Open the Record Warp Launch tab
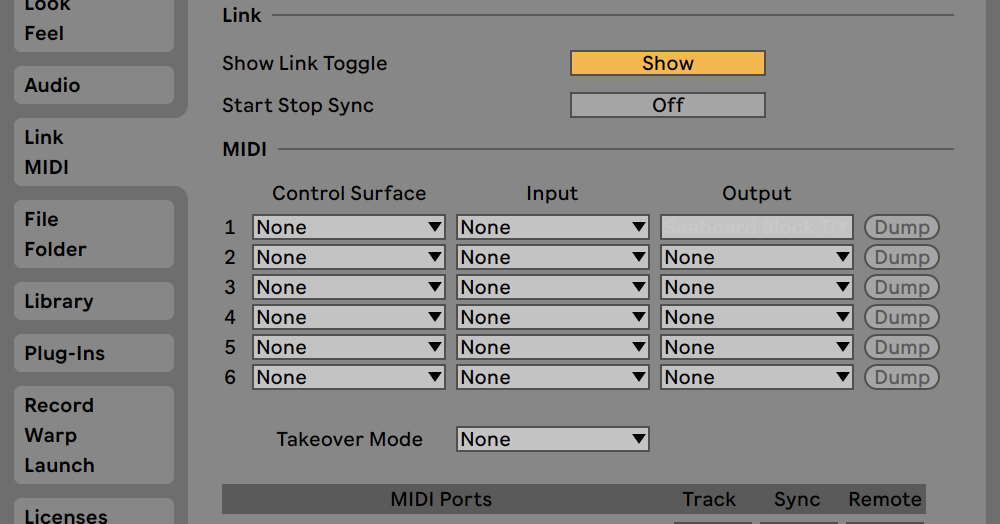Viewport: 1000px width, 524px height. coord(93,435)
